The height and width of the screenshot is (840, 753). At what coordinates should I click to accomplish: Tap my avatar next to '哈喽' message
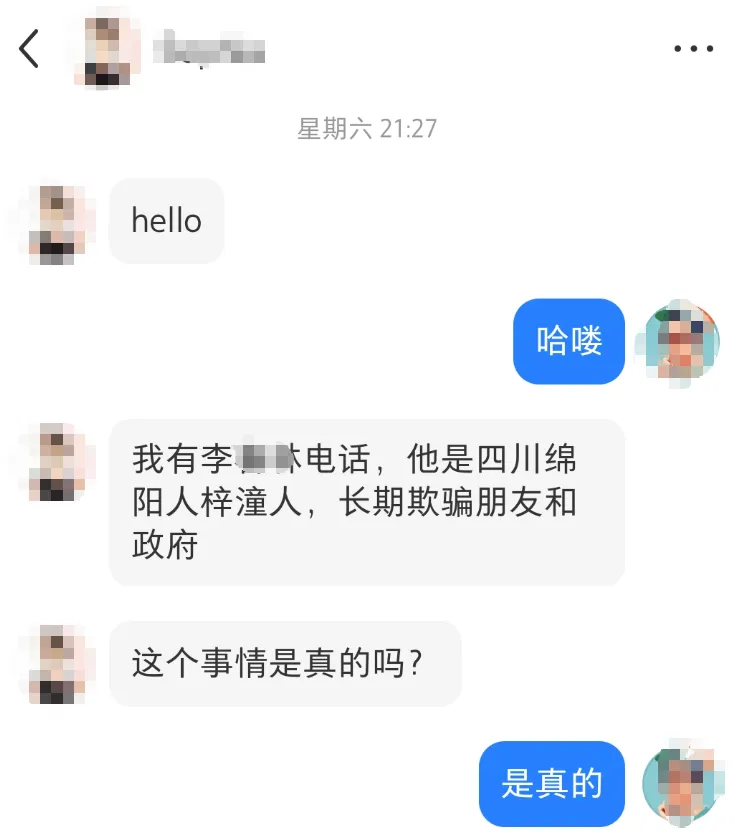point(680,343)
